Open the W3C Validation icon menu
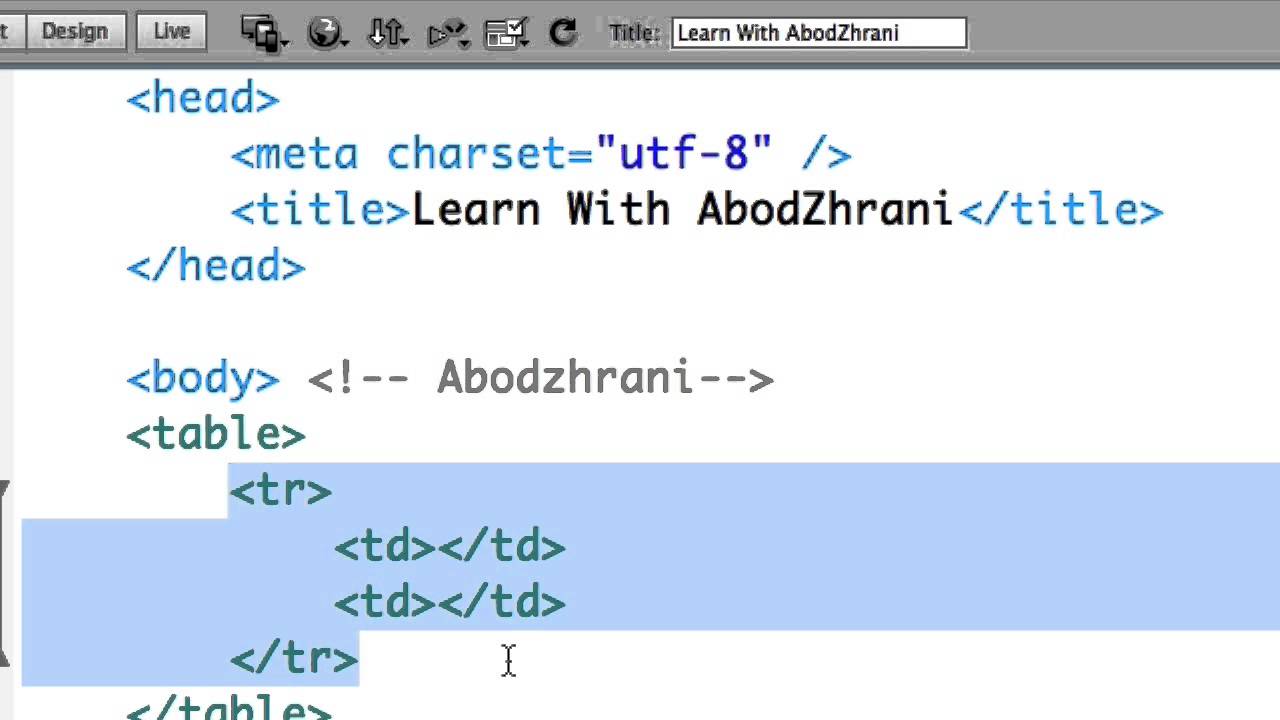The image size is (1280, 720). click(x=447, y=34)
